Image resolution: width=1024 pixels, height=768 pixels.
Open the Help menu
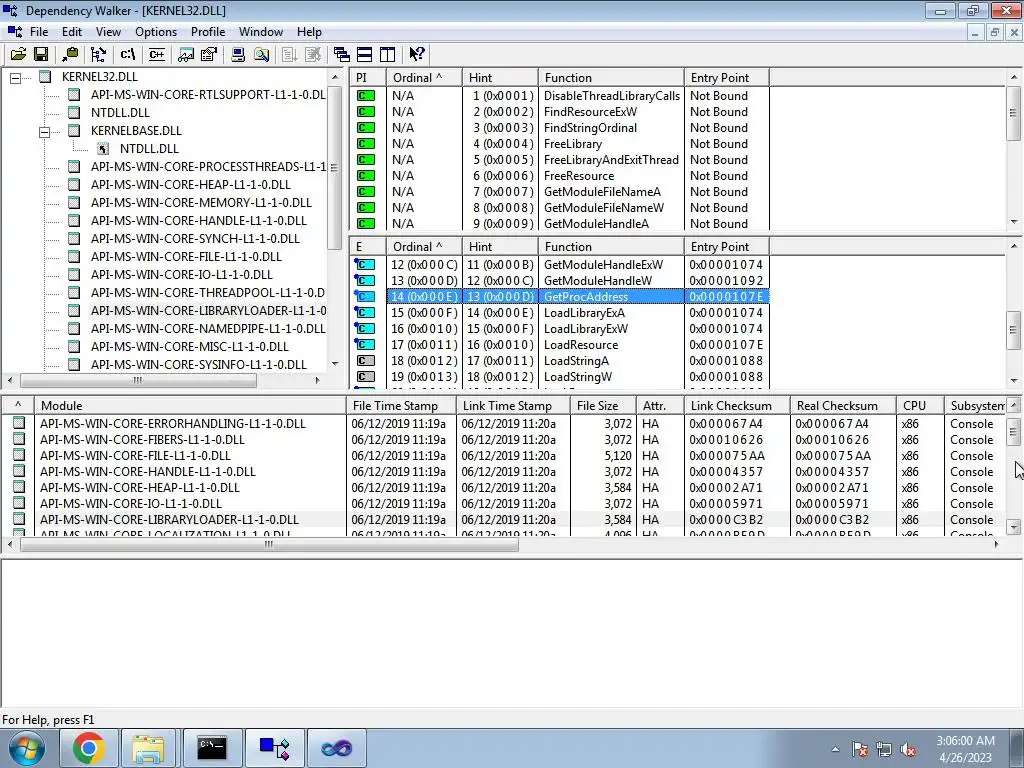(x=309, y=31)
